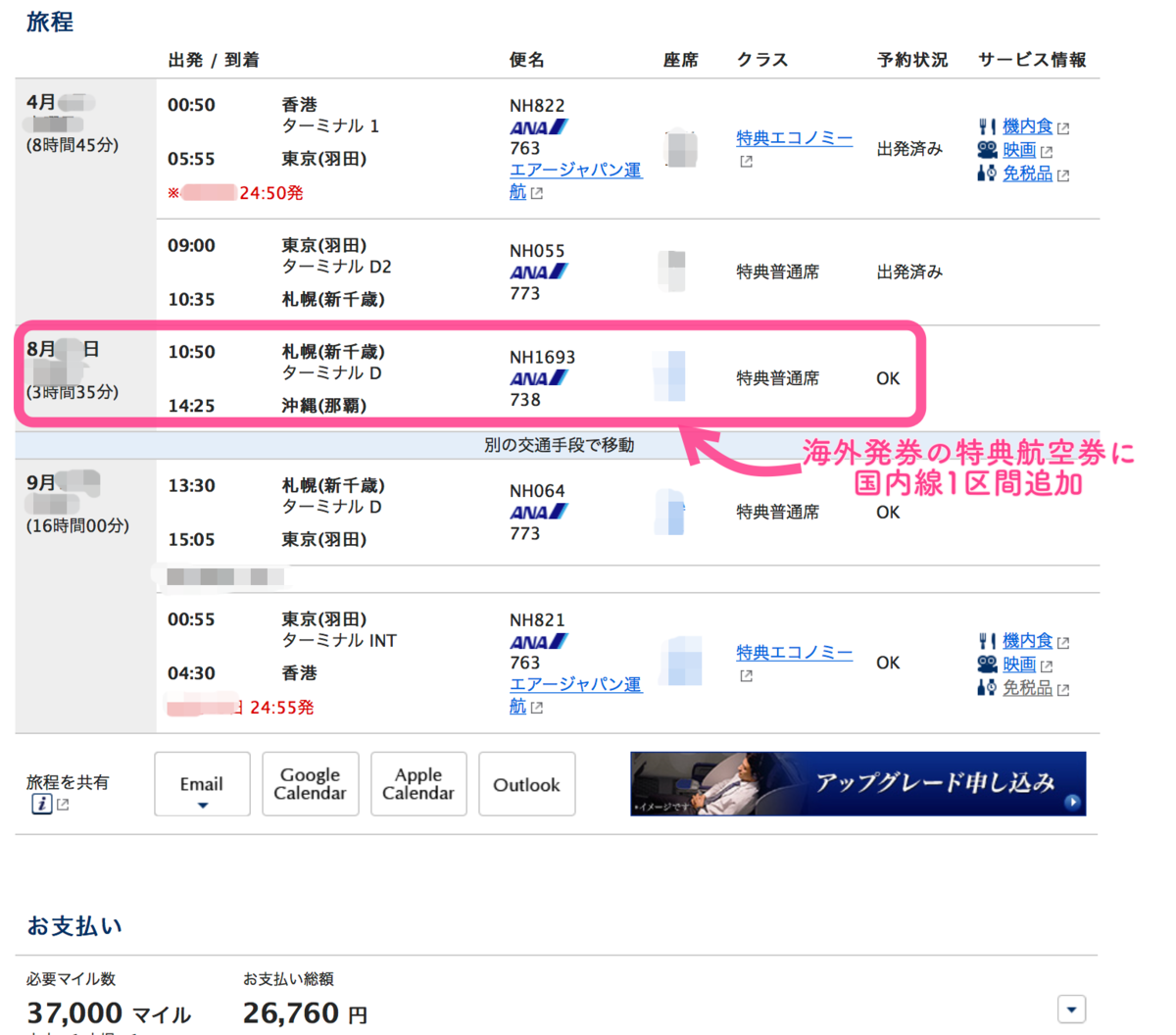Click 旅程 section heading
This screenshot has width=1176, height=1035.
pos(50,22)
